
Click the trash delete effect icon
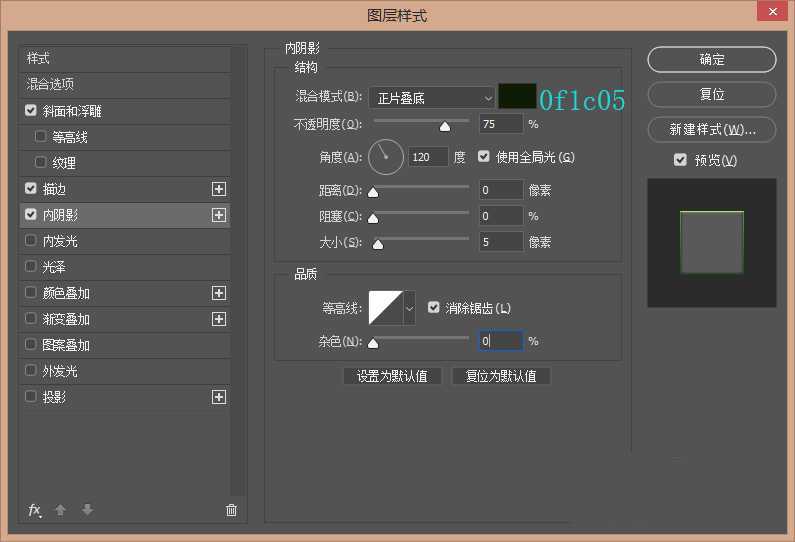(231, 510)
